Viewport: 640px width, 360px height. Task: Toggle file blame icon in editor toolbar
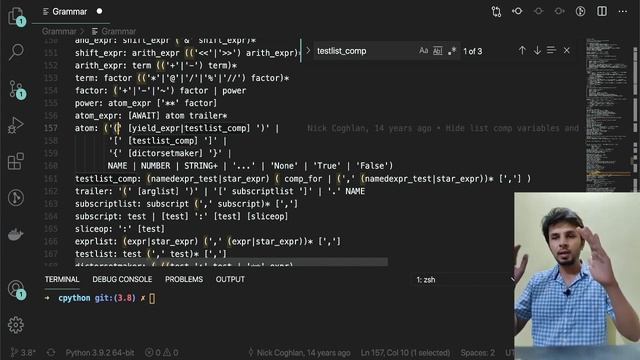[x=580, y=11]
